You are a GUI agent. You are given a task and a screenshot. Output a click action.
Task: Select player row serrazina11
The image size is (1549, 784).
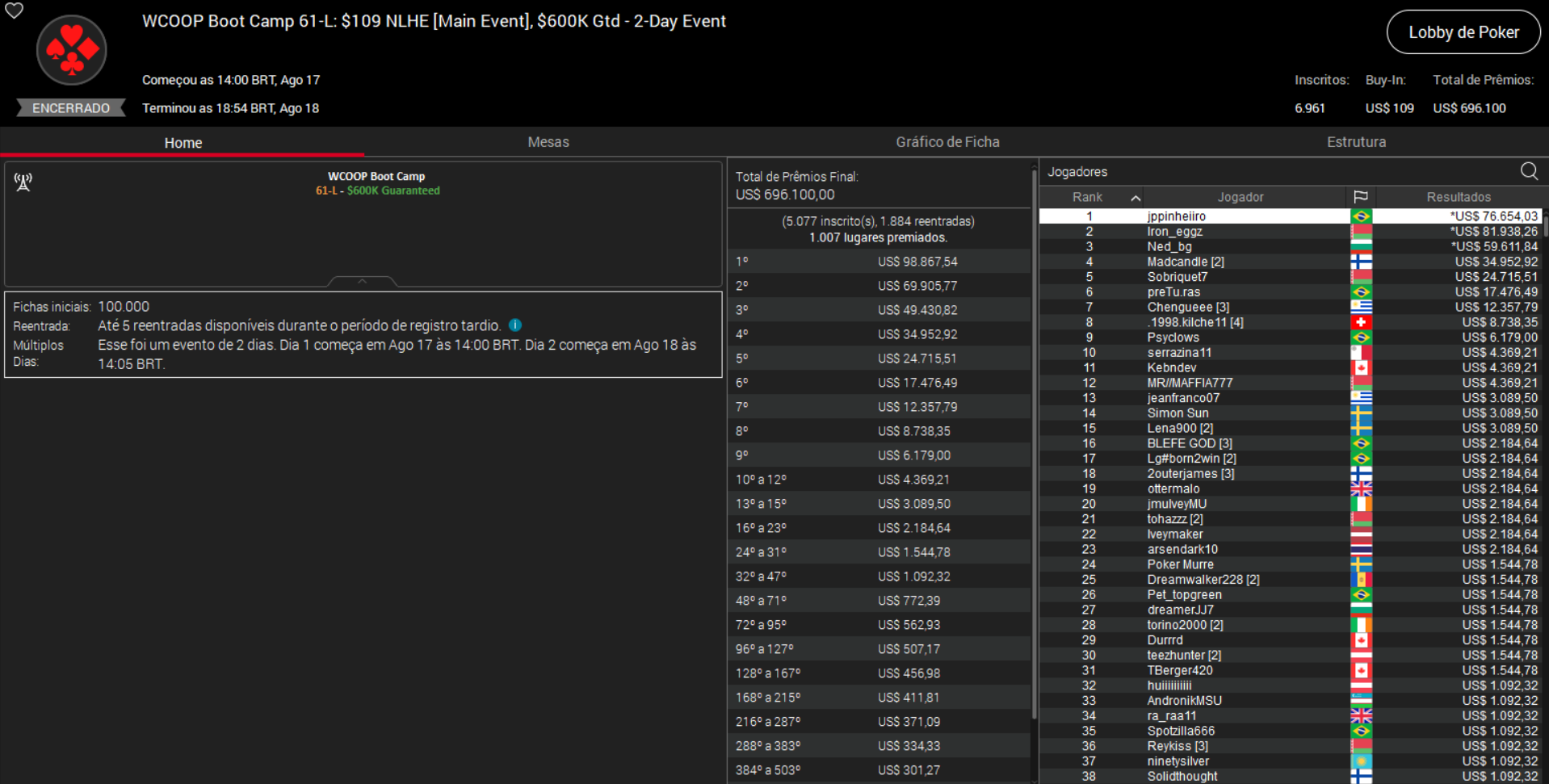[x=1290, y=353]
